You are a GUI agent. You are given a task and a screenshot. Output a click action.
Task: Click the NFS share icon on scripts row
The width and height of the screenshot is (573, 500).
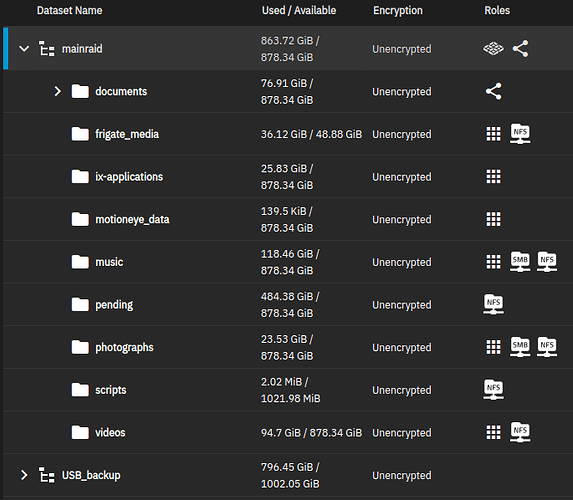coord(493,390)
